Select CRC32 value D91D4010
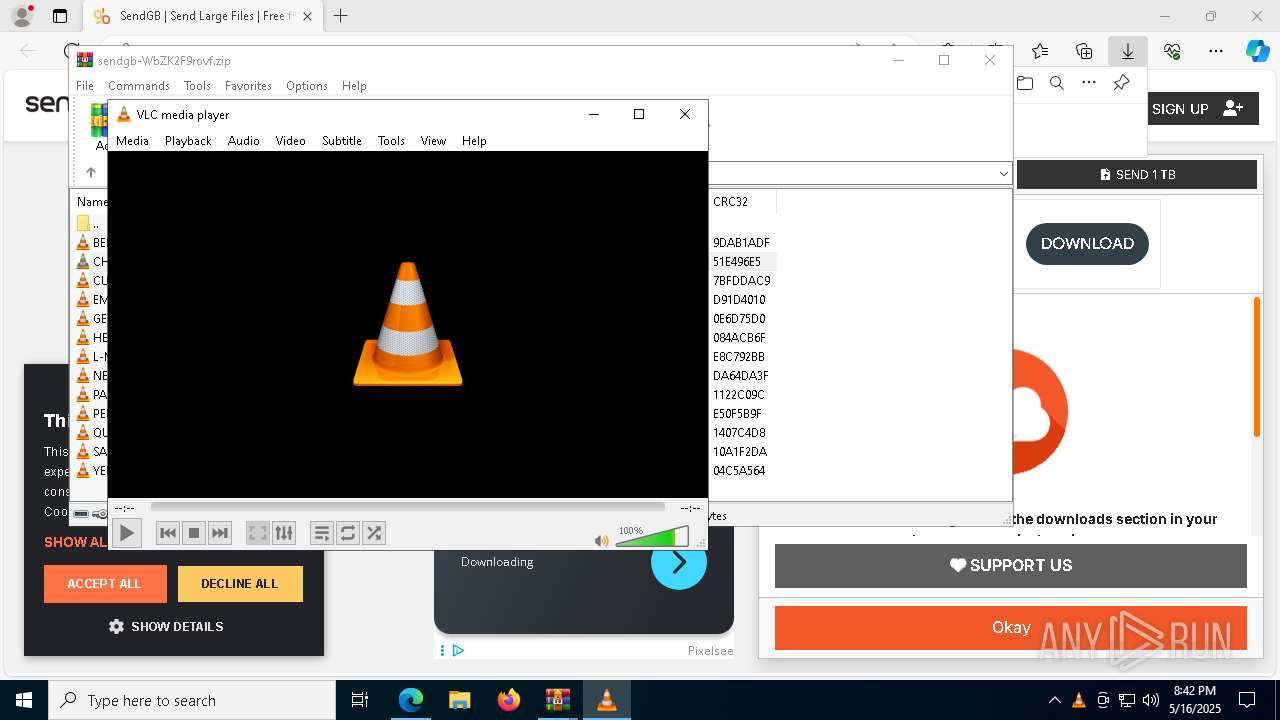 coord(739,300)
